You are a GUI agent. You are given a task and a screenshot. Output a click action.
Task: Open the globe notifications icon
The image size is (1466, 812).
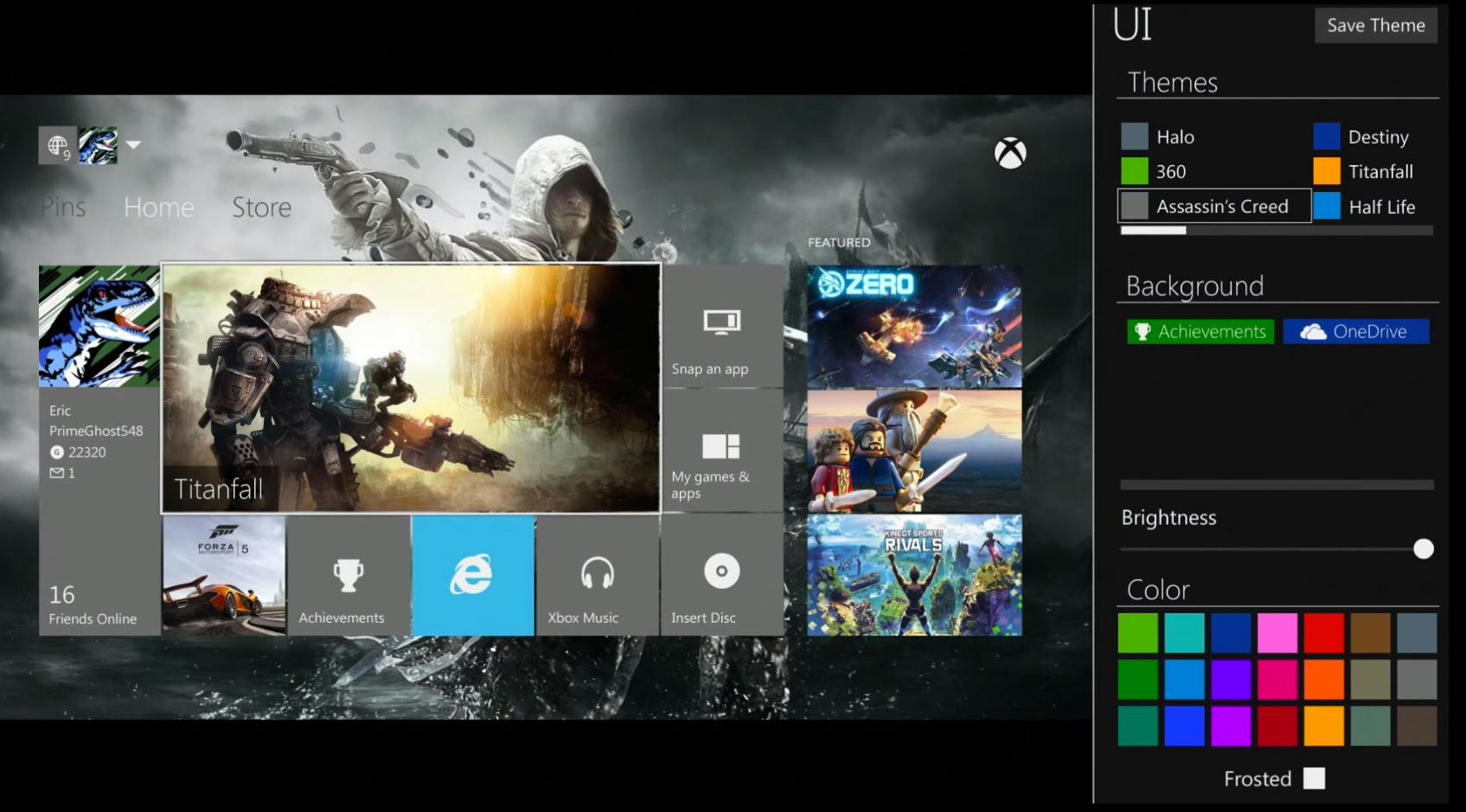(58, 146)
